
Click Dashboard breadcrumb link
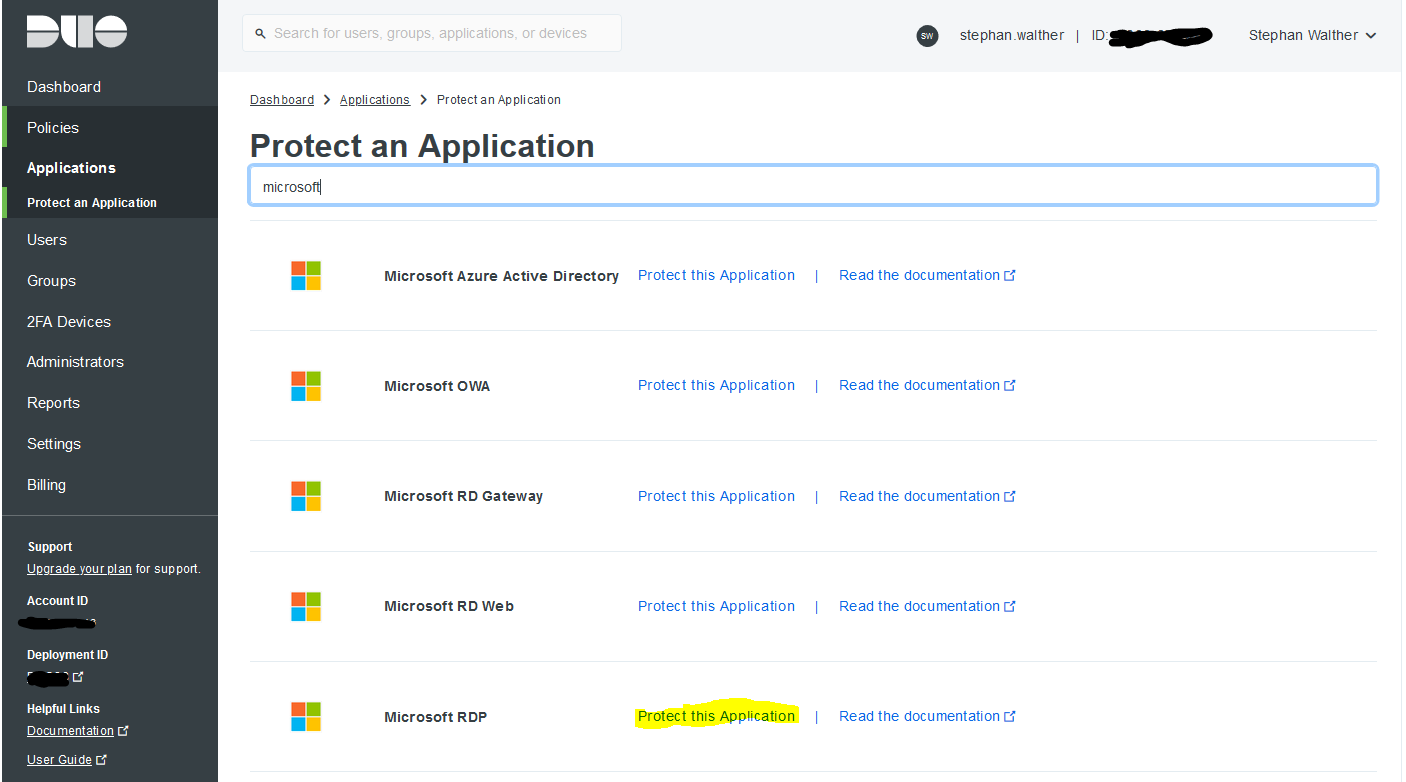click(282, 100)
